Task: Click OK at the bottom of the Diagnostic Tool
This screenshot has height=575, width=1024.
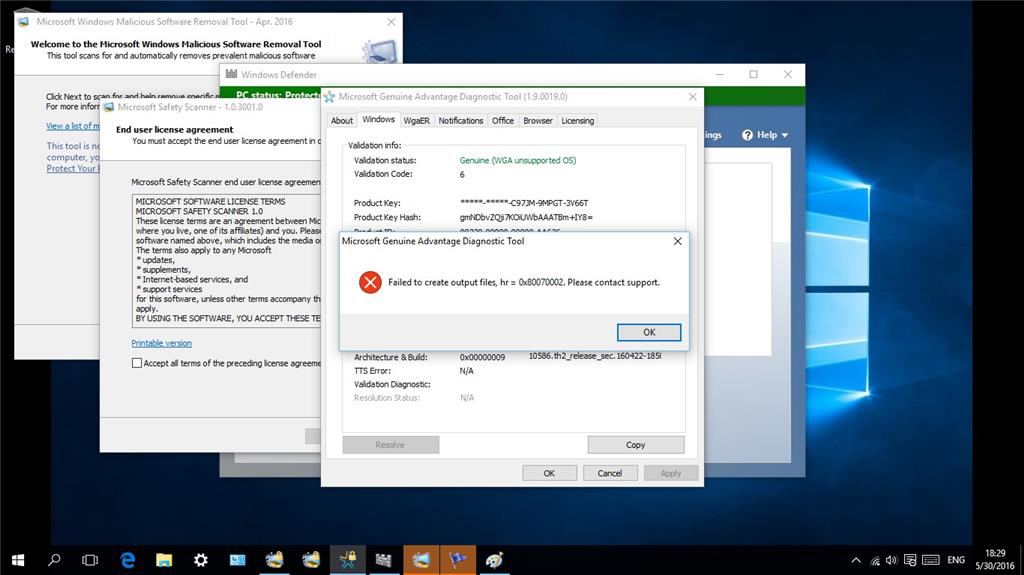Action: [549, 473]
